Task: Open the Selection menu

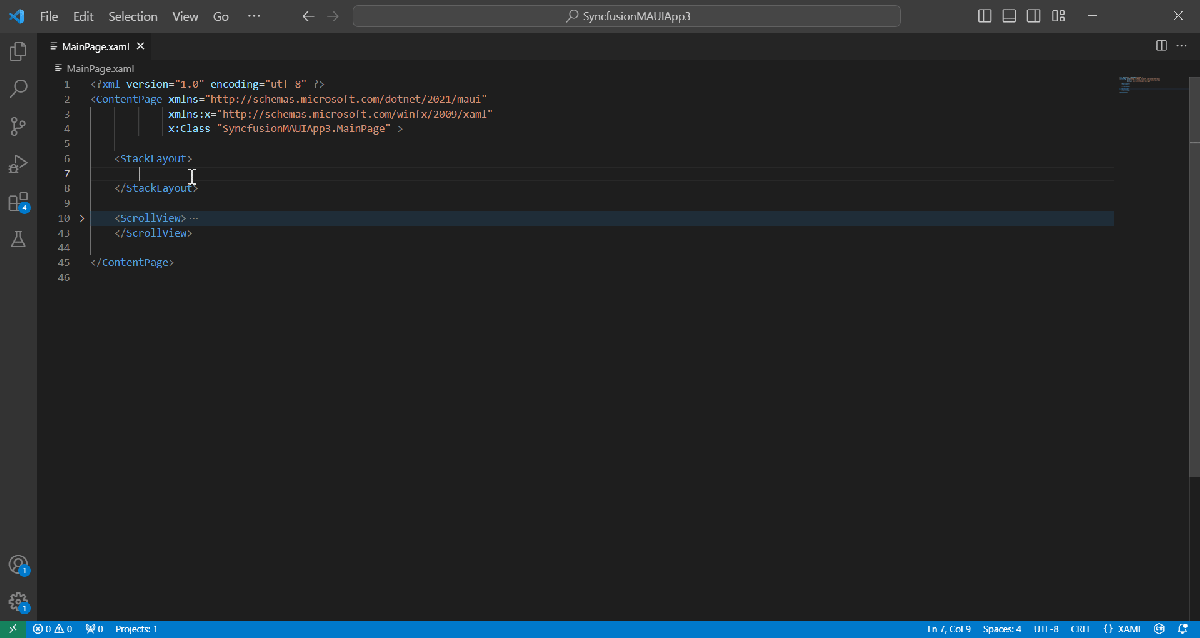Action: (133, 16)
